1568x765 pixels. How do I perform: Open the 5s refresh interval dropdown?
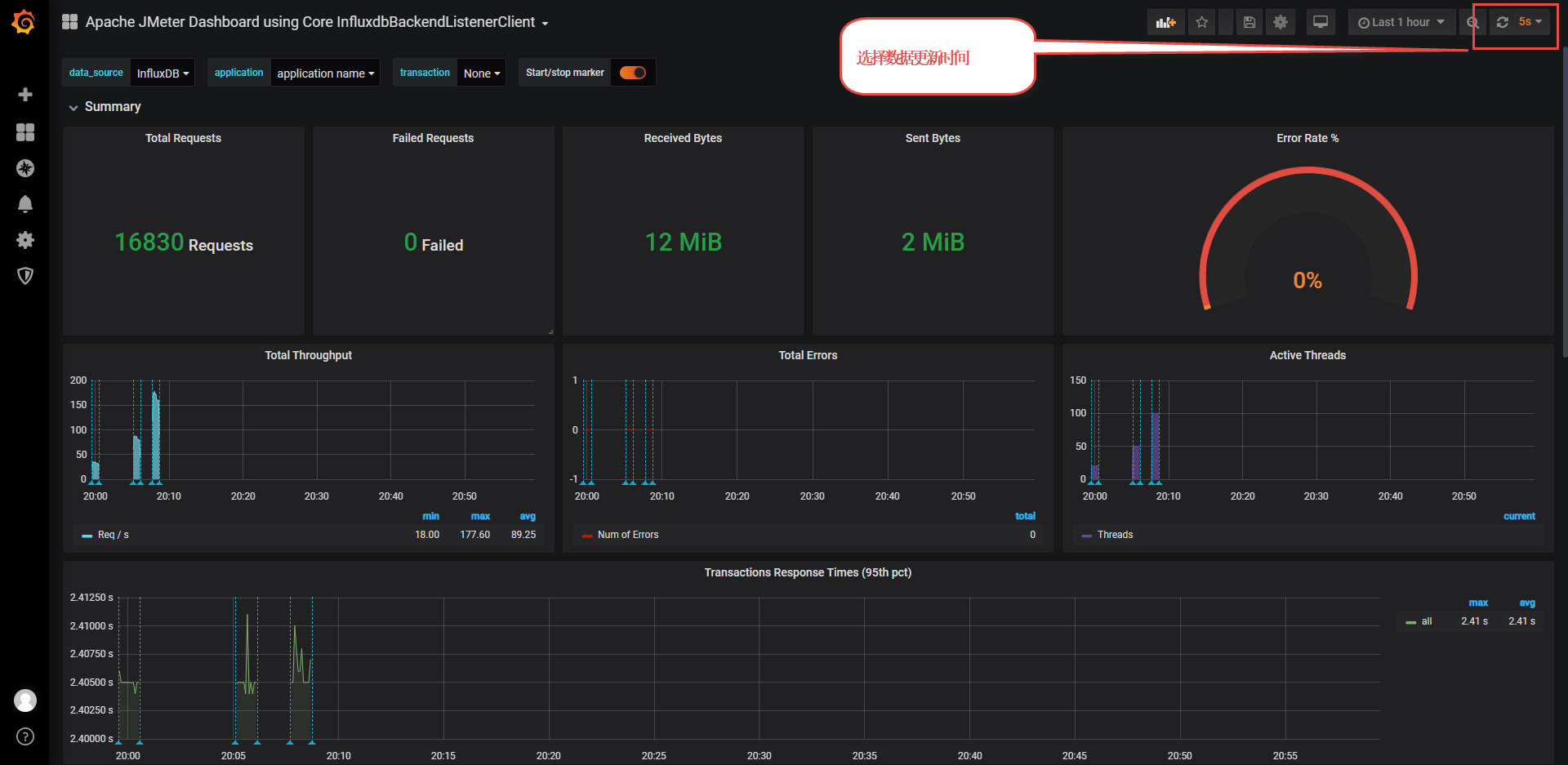tap(1530, 23)
